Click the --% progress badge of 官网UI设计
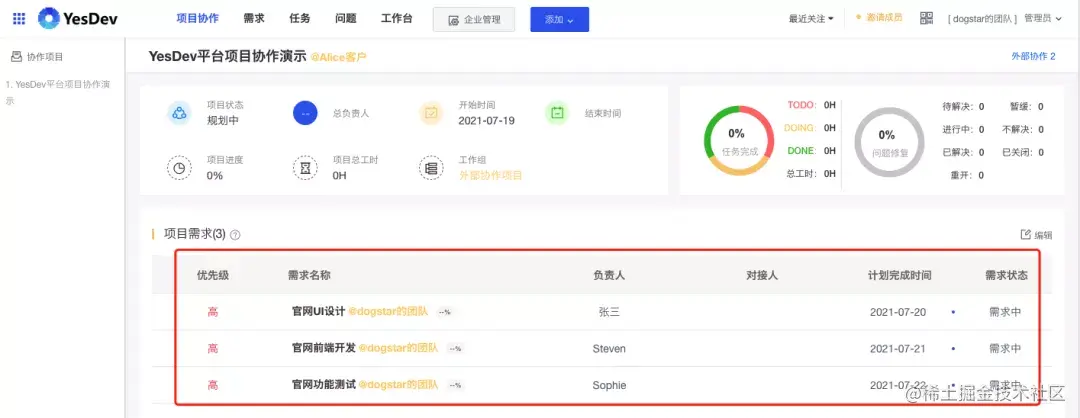The height and width of the screenshot is (418, 1080). [444, 312]
